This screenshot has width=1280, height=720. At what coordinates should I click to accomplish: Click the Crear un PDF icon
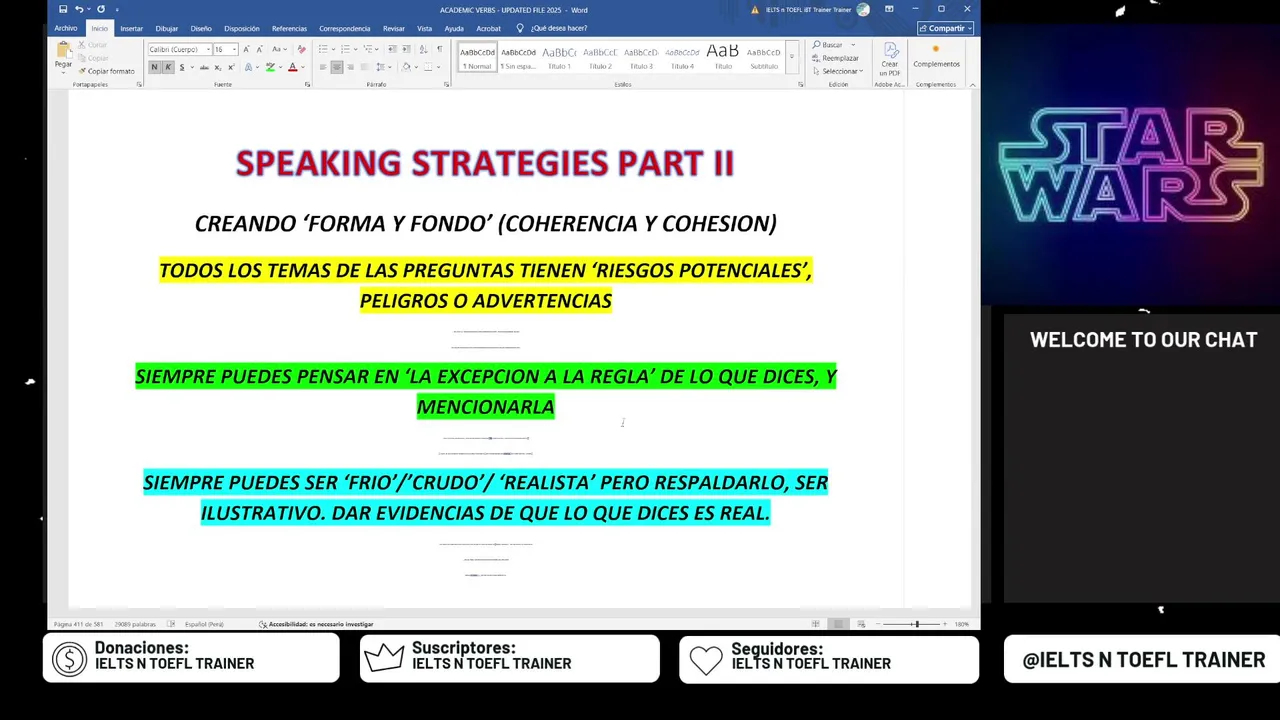point(889,59)
